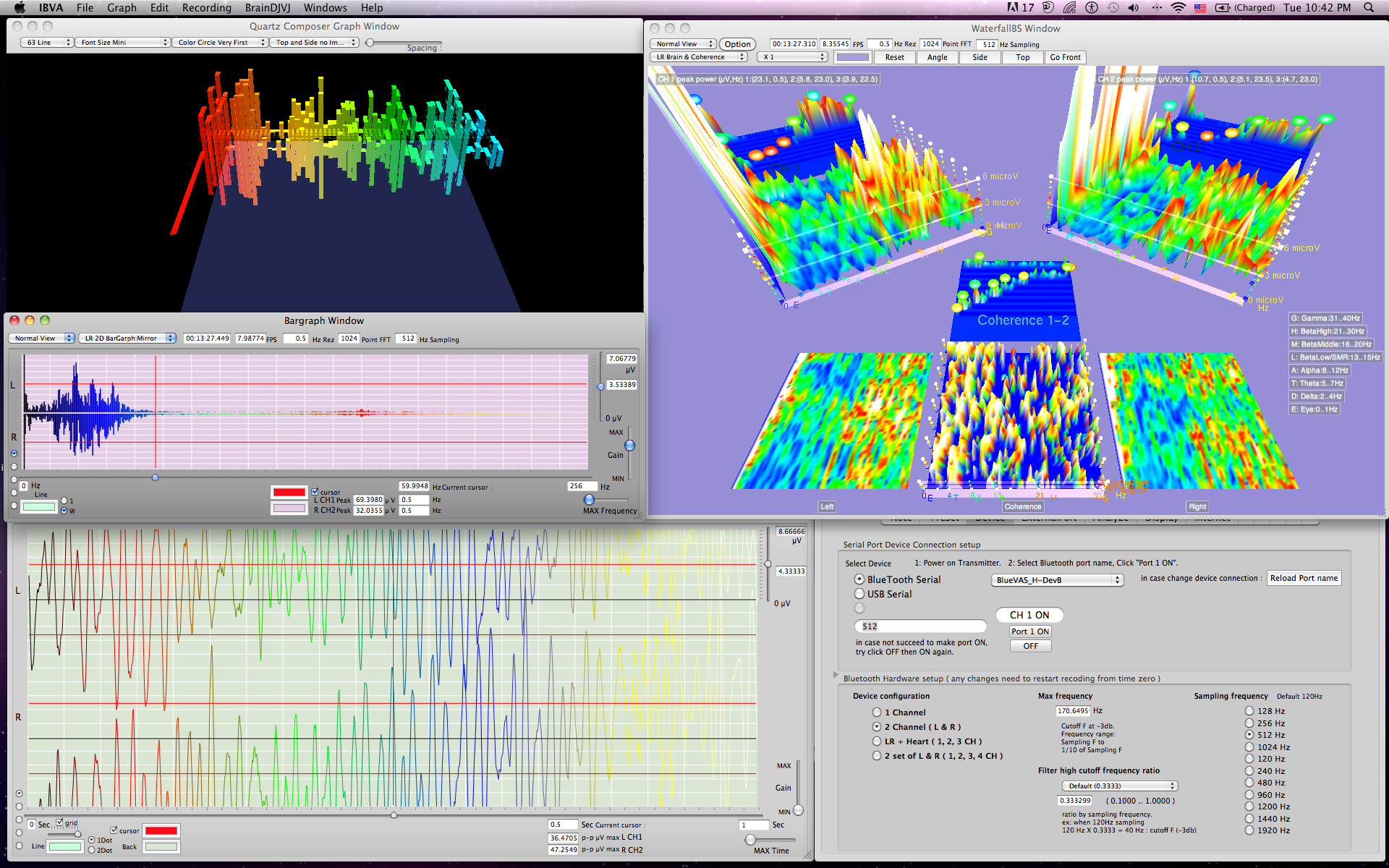Open the Windows menu

click(325, 8)
